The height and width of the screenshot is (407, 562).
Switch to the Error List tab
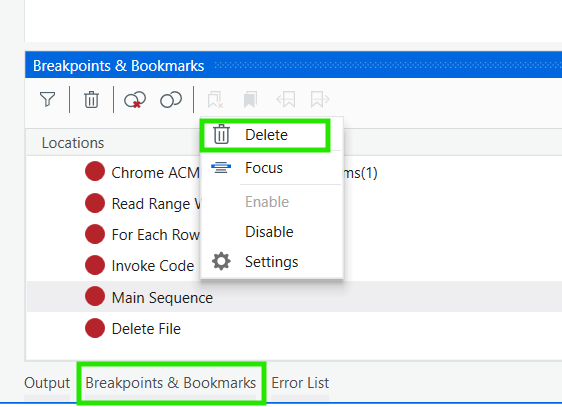300,383
